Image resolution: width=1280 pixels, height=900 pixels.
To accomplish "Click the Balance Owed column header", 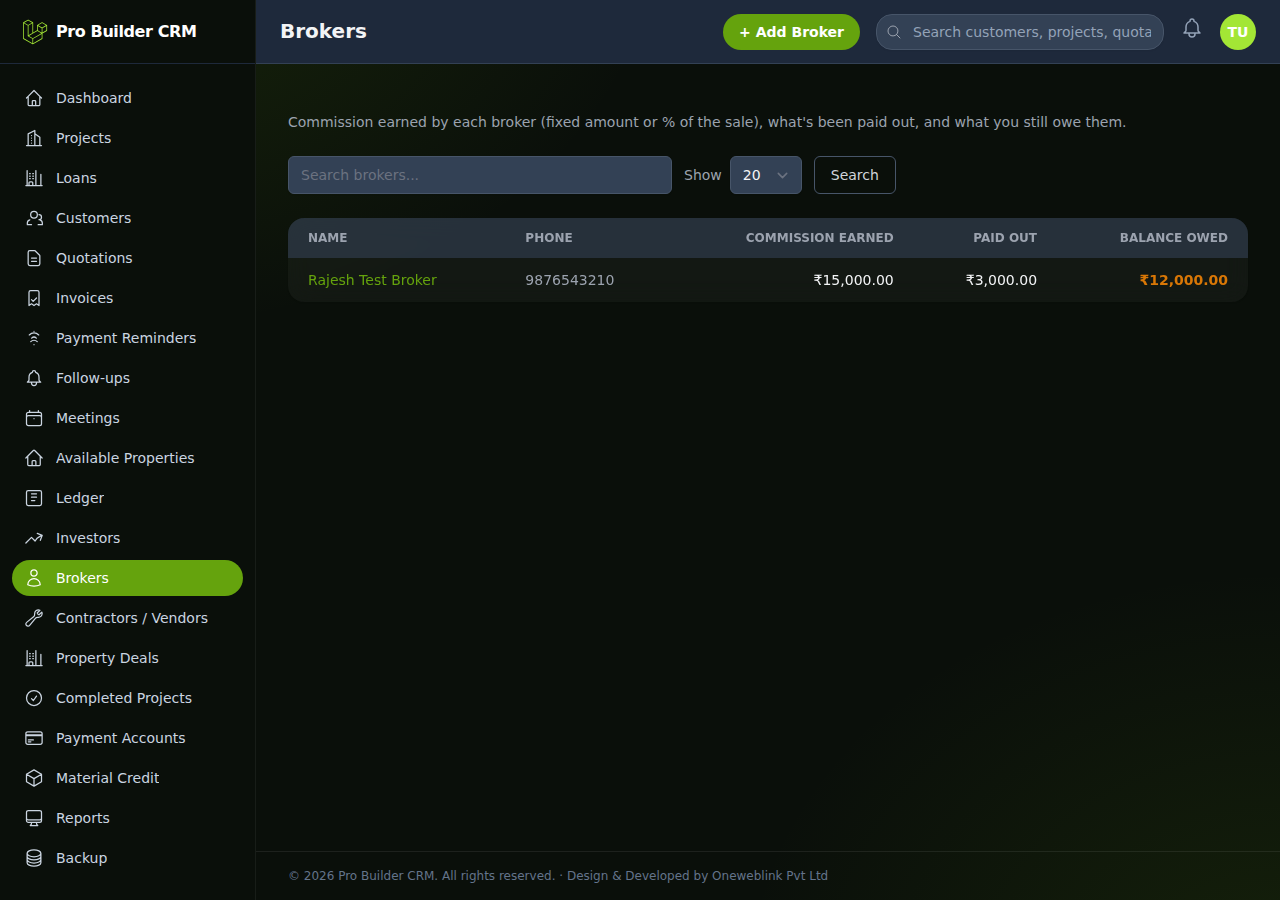I will point(1174,238).
